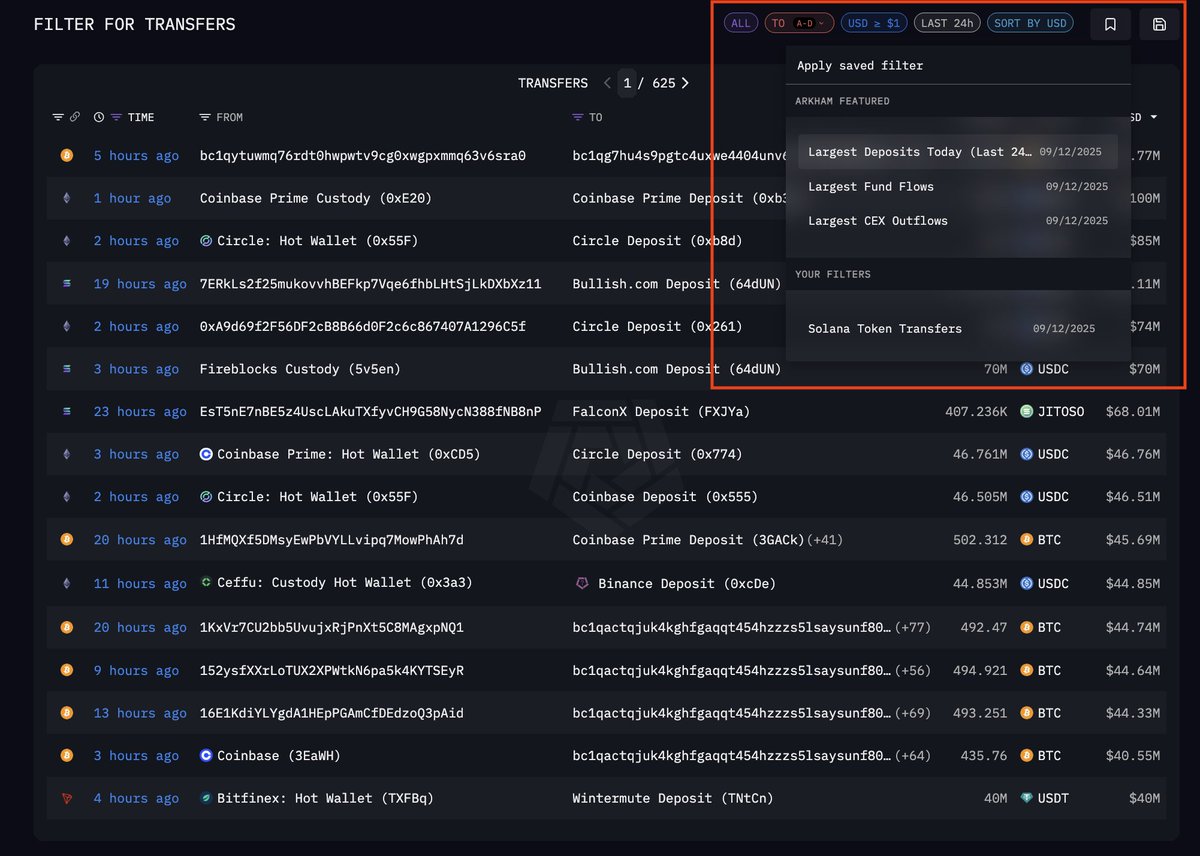
Task: Select Largest Fund Flows saved filter
Action: point(958,186)
